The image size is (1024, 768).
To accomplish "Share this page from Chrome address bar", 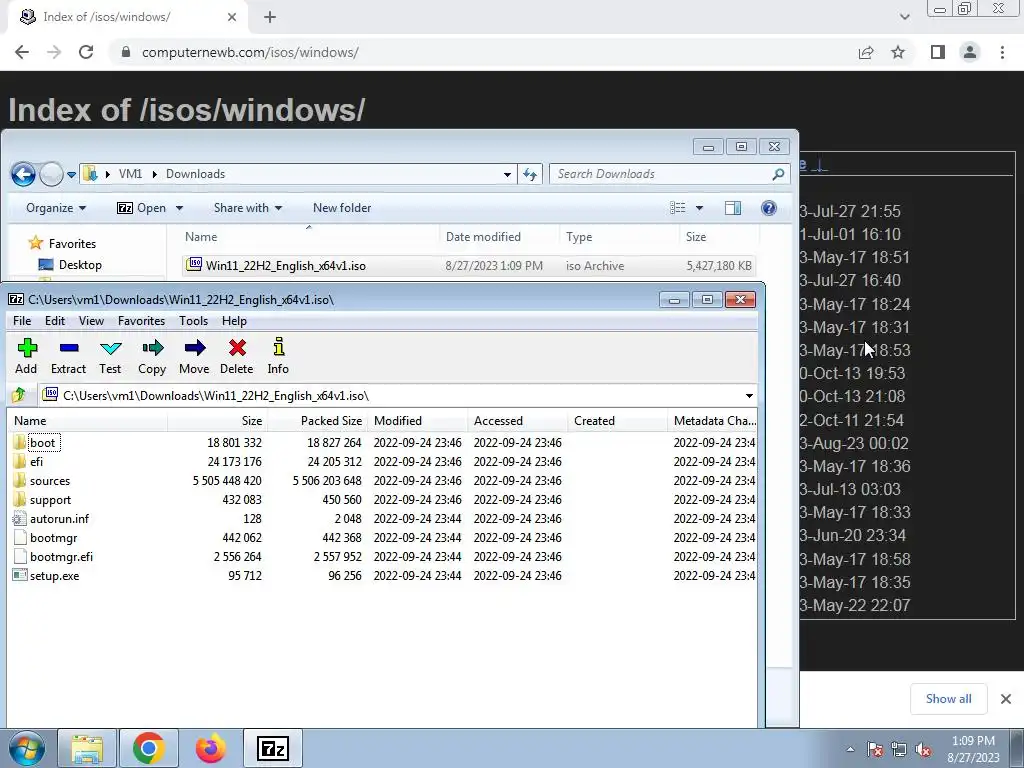I will pos(866,52).
